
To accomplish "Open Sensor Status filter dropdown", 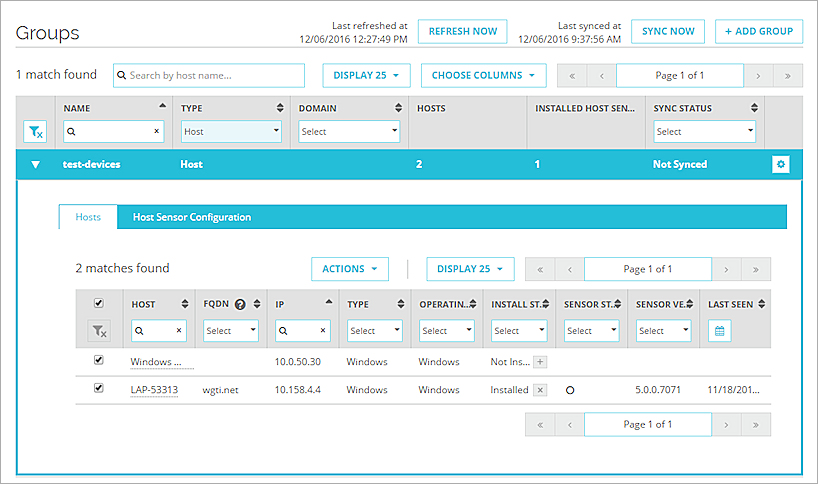I will [x=592, y=331].
